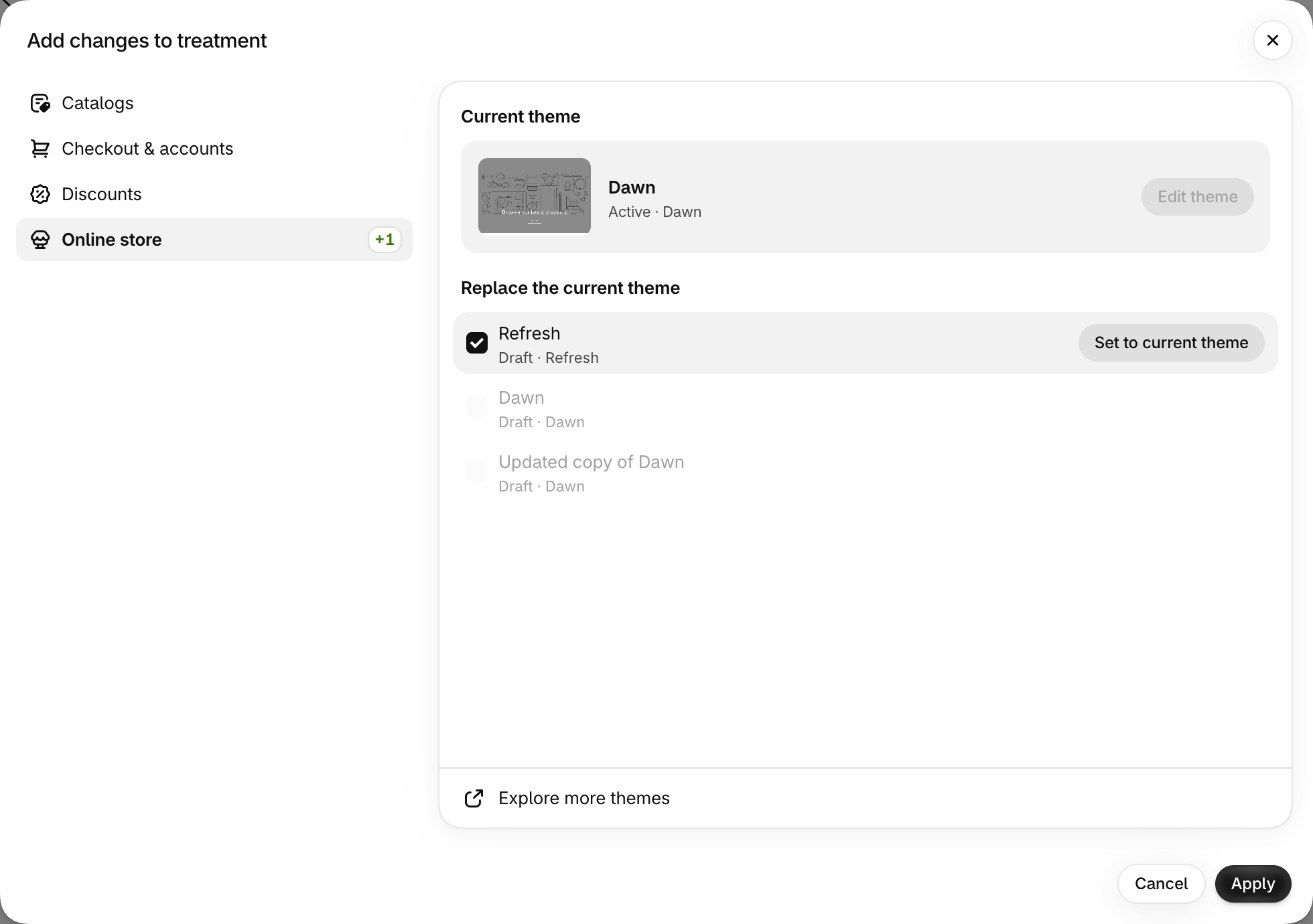Click the Checkout & accounts cart icon
Image resolution: width=1313 pixels, height=924 pixels.
click(x=40, y=149)
